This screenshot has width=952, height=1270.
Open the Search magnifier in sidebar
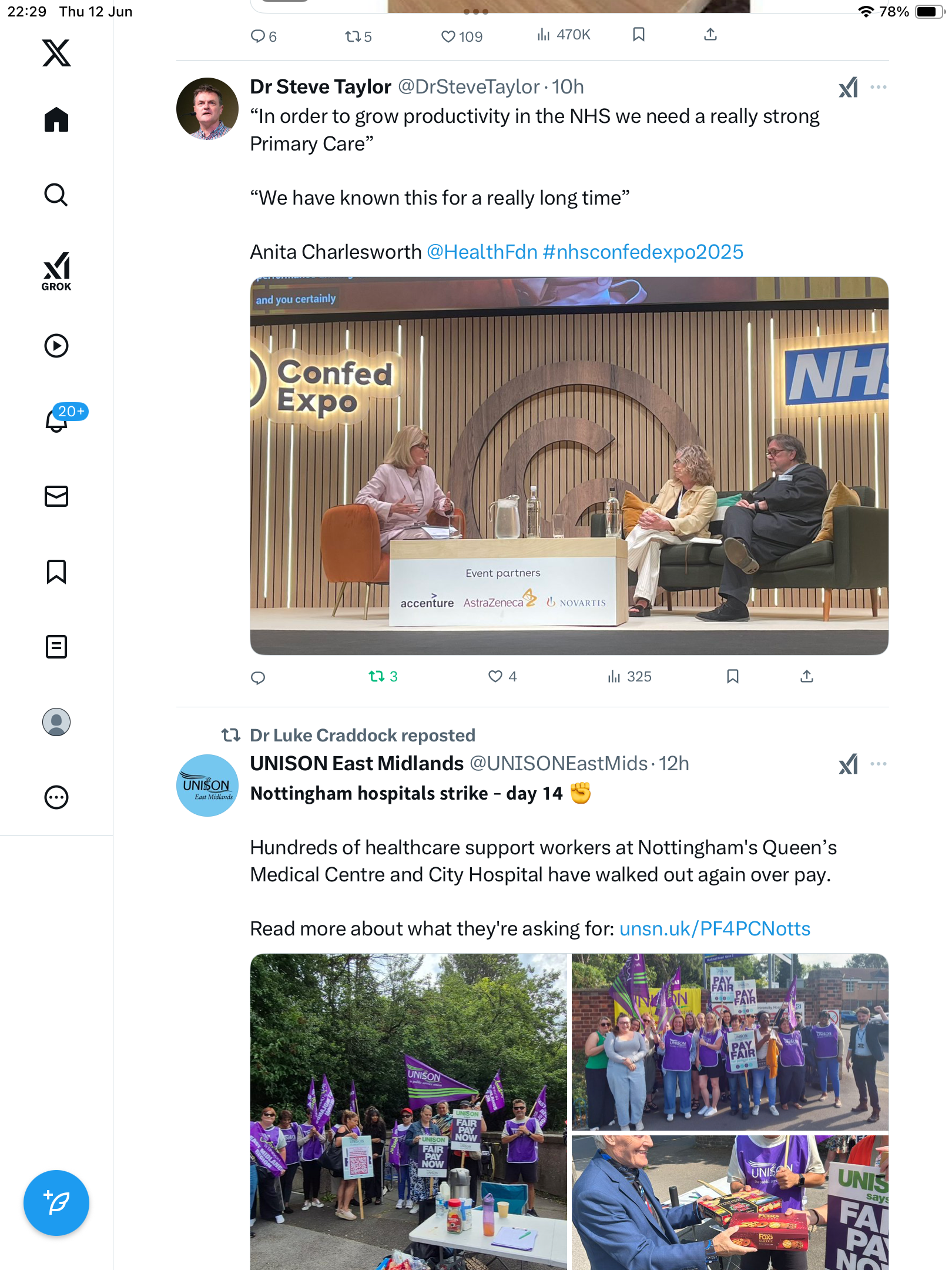[56, 195]
